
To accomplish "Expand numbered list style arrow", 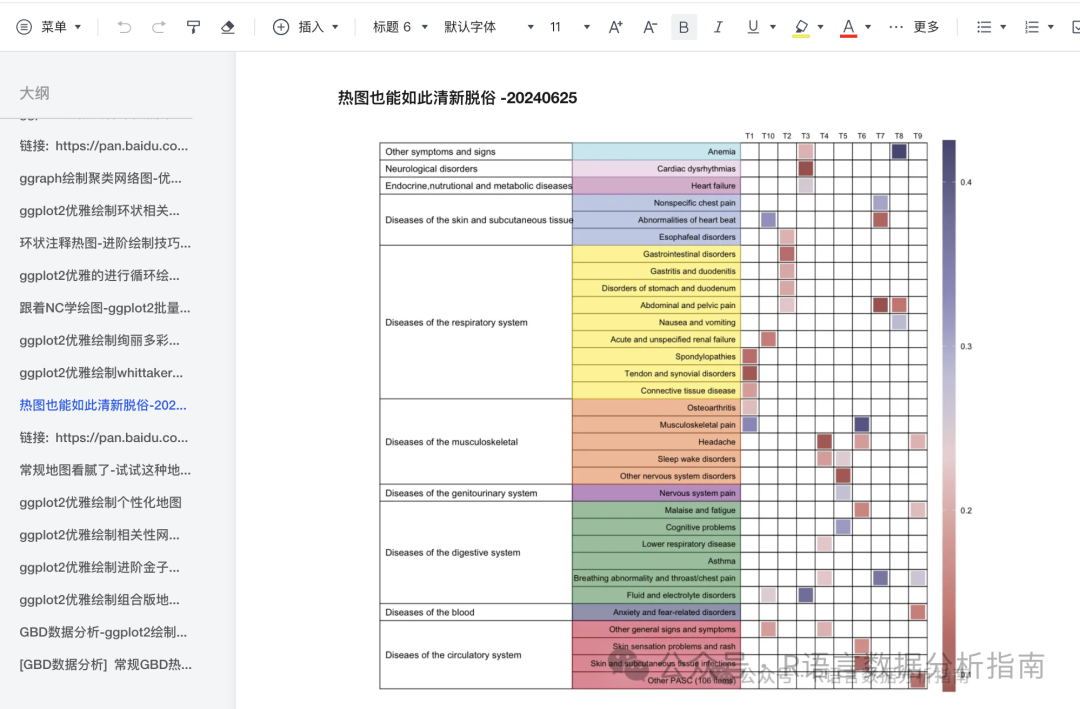I will (1050, 27).
